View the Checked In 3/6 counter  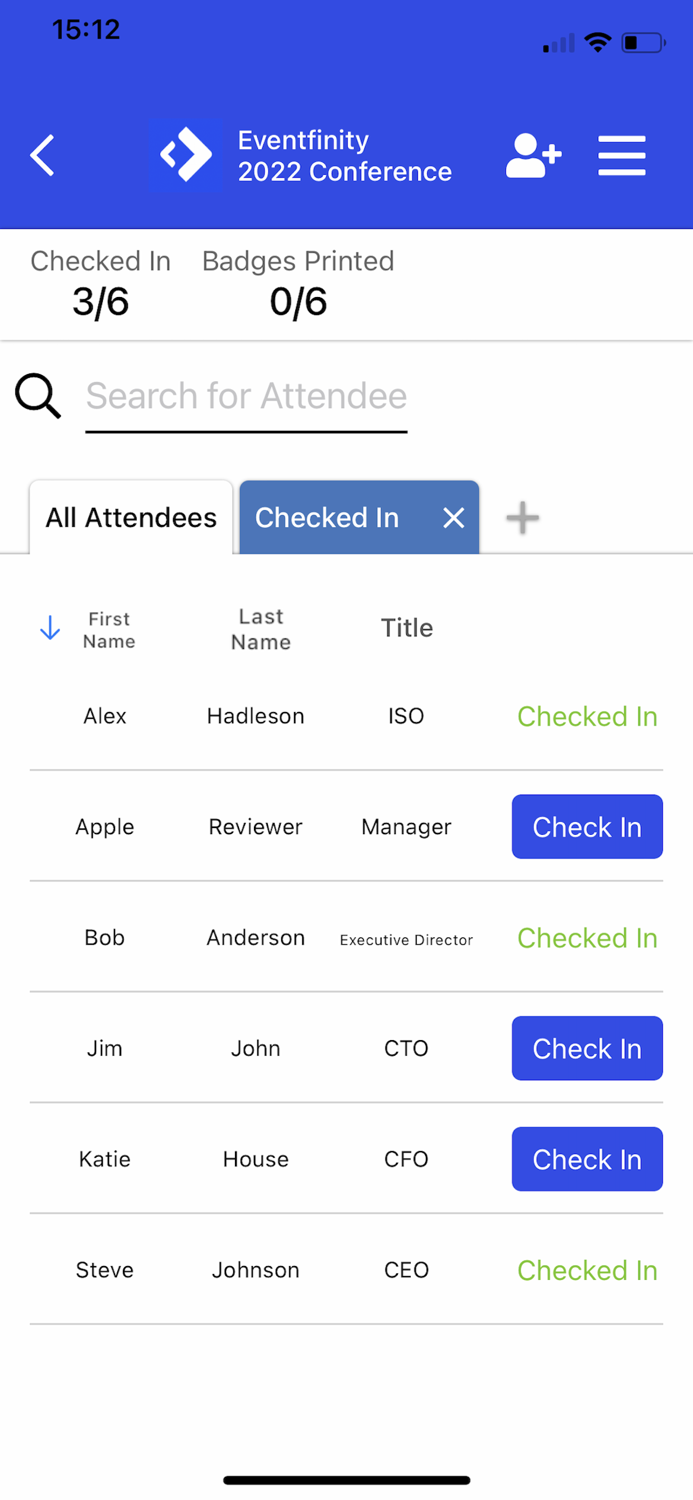(99, 283)
